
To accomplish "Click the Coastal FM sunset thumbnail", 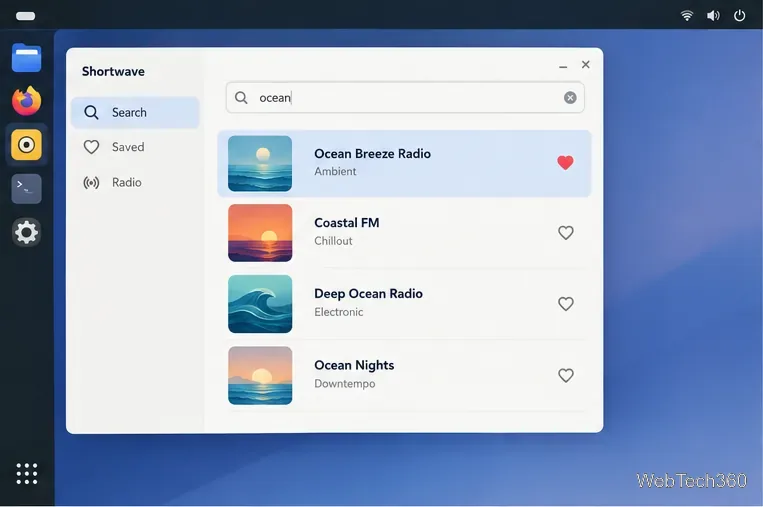I will [x=260, y=233].
